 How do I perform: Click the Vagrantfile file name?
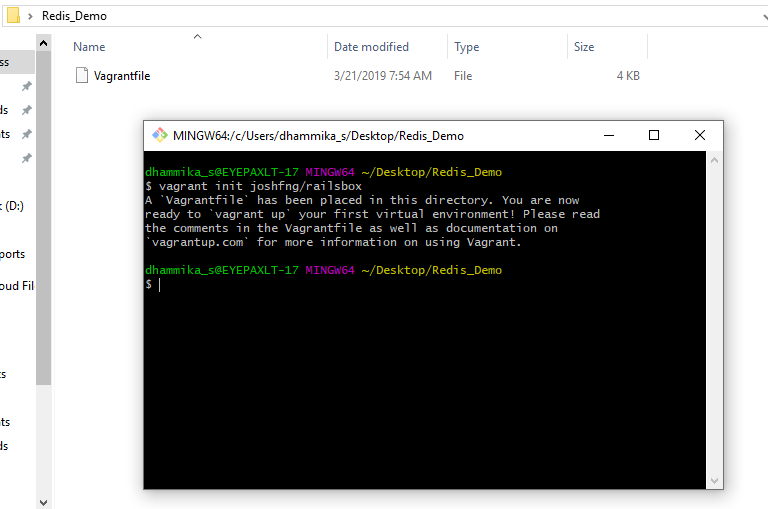click(122, 76)
